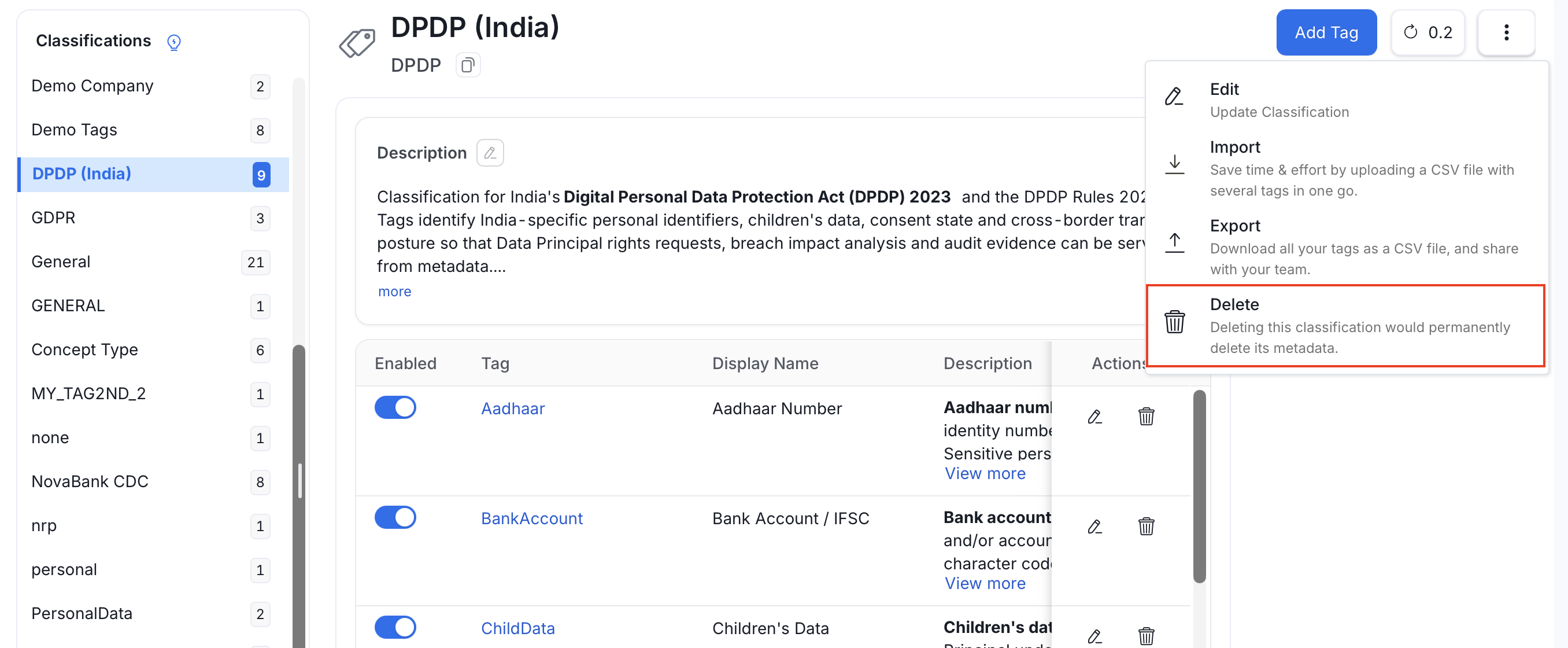Delete the ChildData tag
The image size is (1568, 648).
pos(1146,636)
